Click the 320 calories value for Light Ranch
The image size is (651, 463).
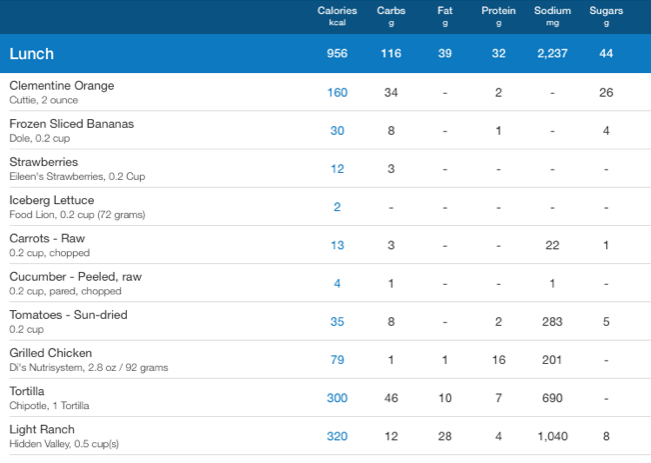tap(337, 435)
